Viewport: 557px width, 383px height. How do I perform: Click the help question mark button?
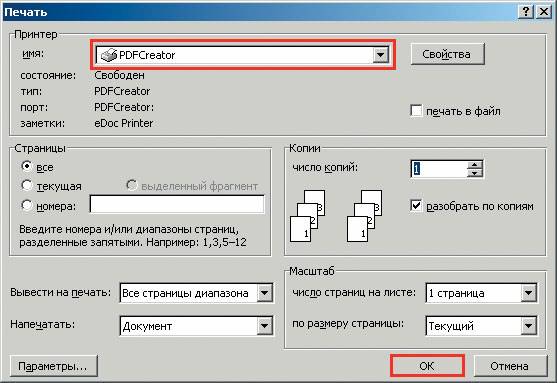click(526, 12)
